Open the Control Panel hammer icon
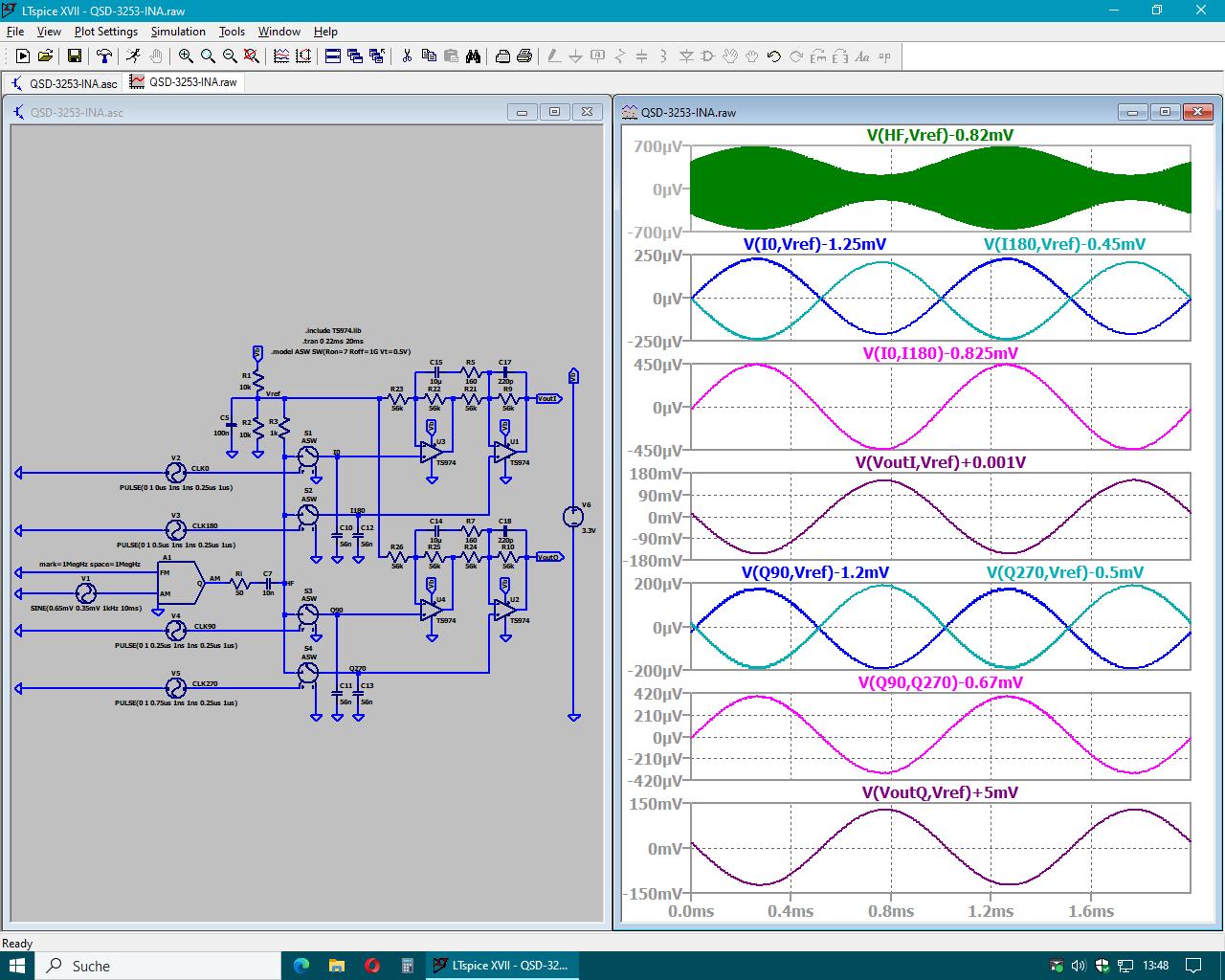The height and width of the screenshot is (980, 1225). tap(104, 56)
